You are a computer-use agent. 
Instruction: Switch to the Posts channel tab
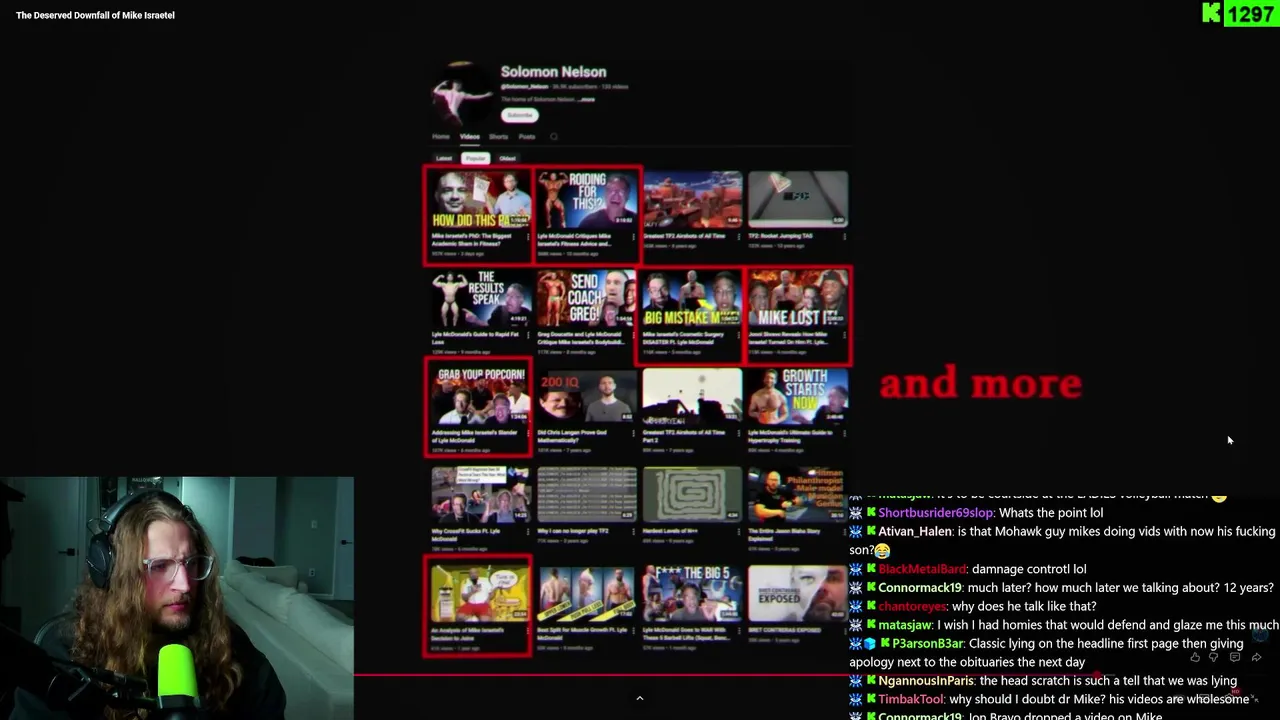[x=527, y=137]
